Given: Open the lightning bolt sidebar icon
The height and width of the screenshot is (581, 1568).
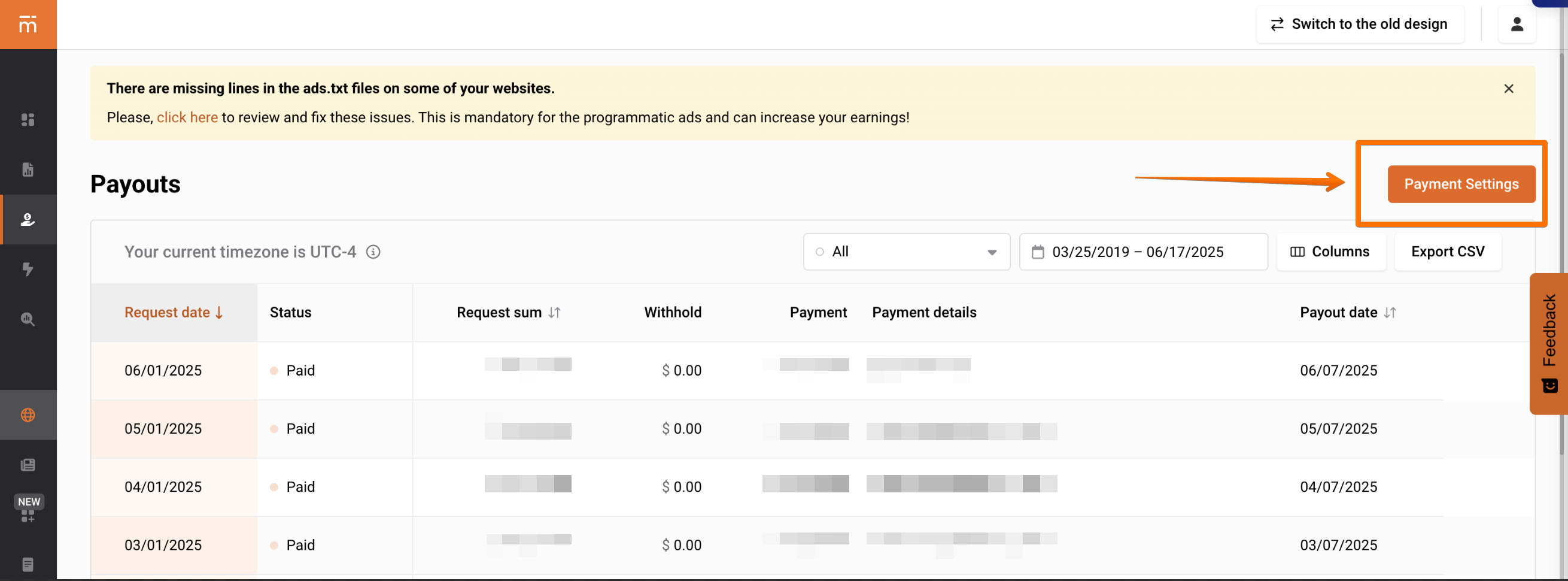Looking at the screenshot, I should 28,269.
